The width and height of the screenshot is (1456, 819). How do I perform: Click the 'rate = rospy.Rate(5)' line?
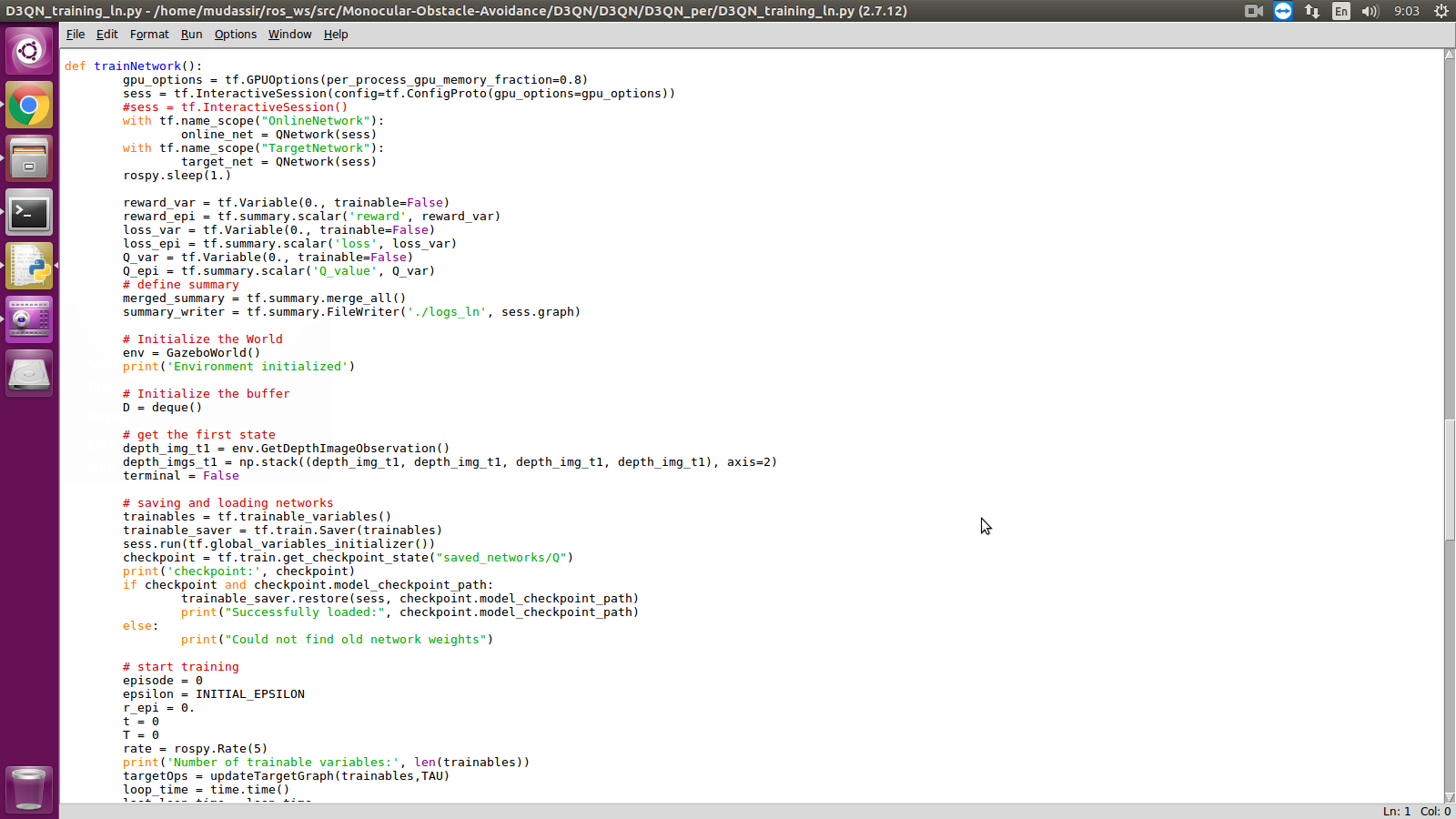[x=196, y=749]
